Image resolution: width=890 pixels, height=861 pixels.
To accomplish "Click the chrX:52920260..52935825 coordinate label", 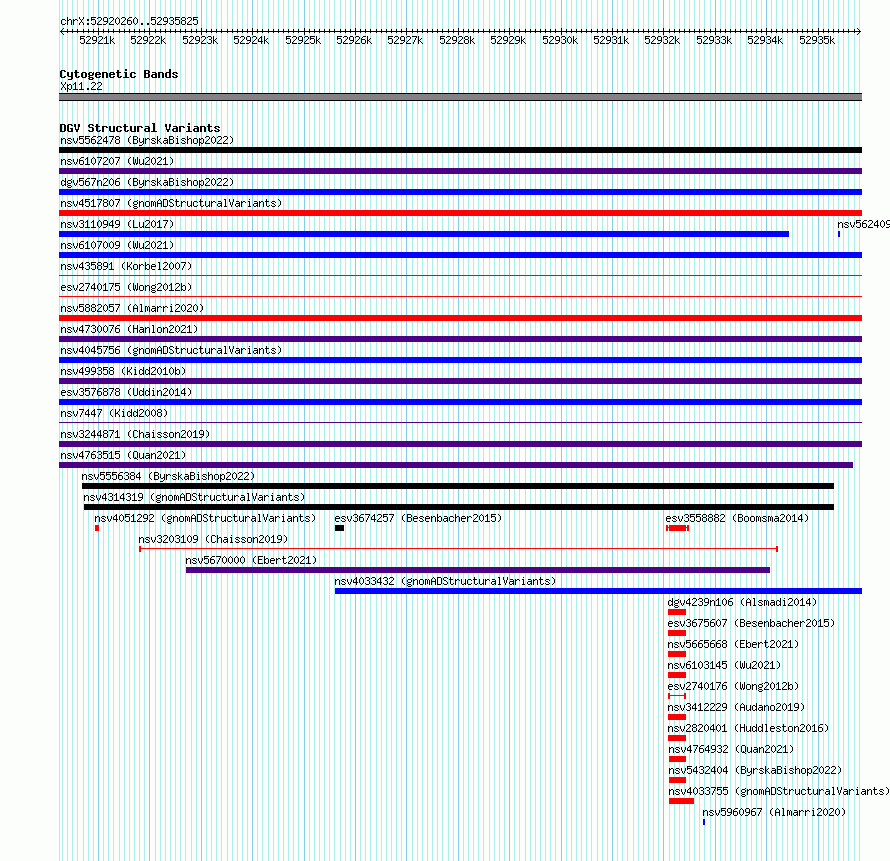I will pos(129,21).
